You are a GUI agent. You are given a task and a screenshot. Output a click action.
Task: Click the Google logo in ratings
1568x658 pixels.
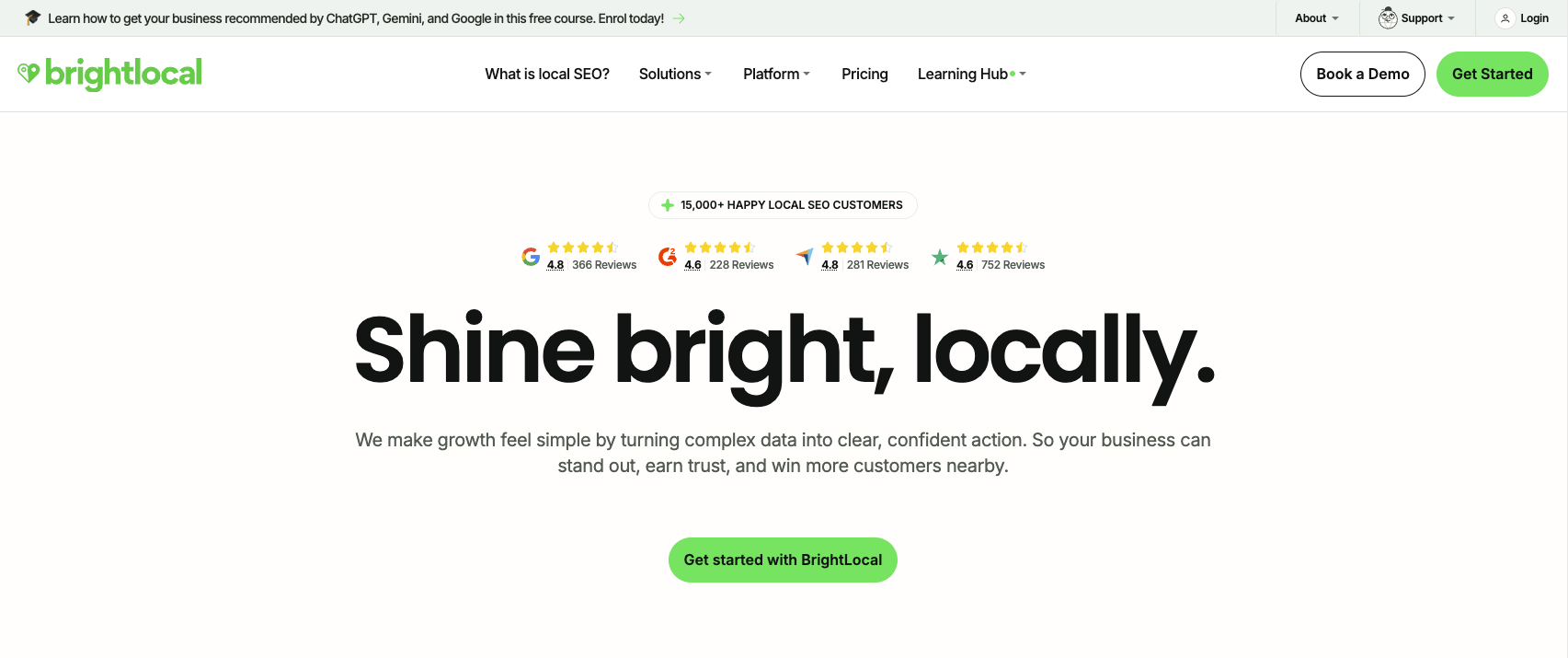[x=531, y=257]
